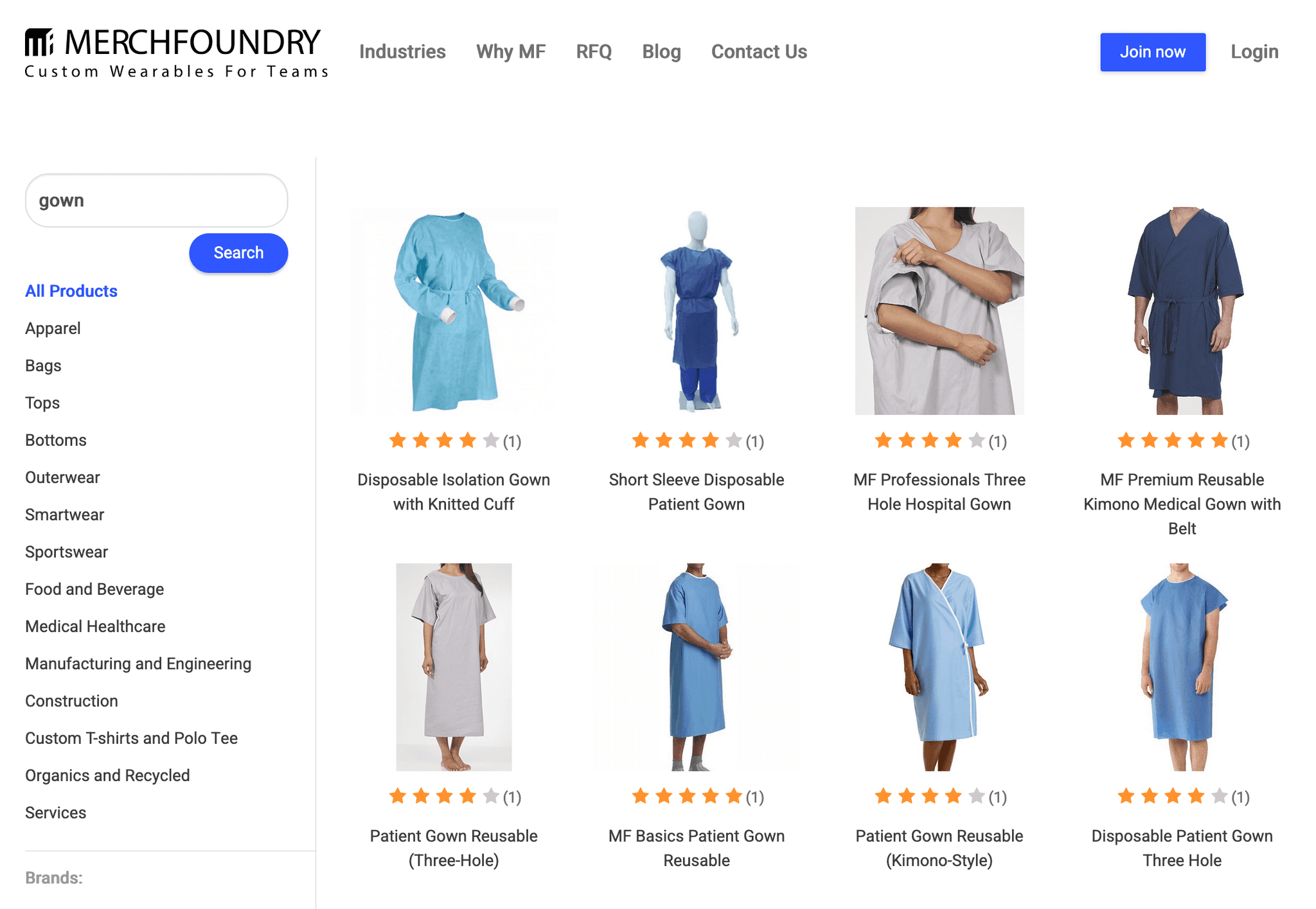Click star rating under Disposable Isolation Gown
The image size is (1316, 909).
point(454,441)
